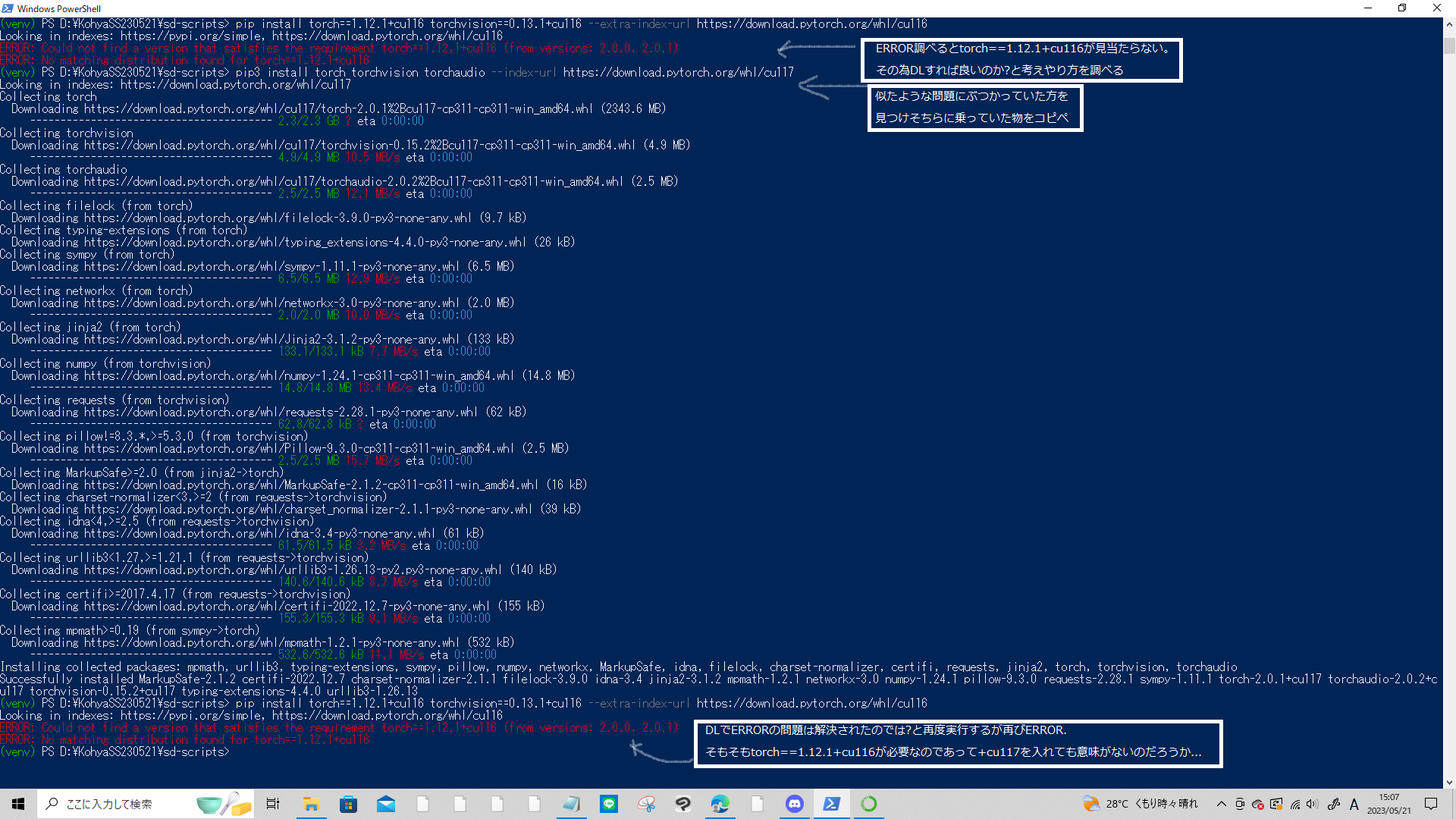1456x819 pixels.
Task: Click 'Collecting networkx (from torch)' line
Action: pyautogui.click(x=97, y=290)
